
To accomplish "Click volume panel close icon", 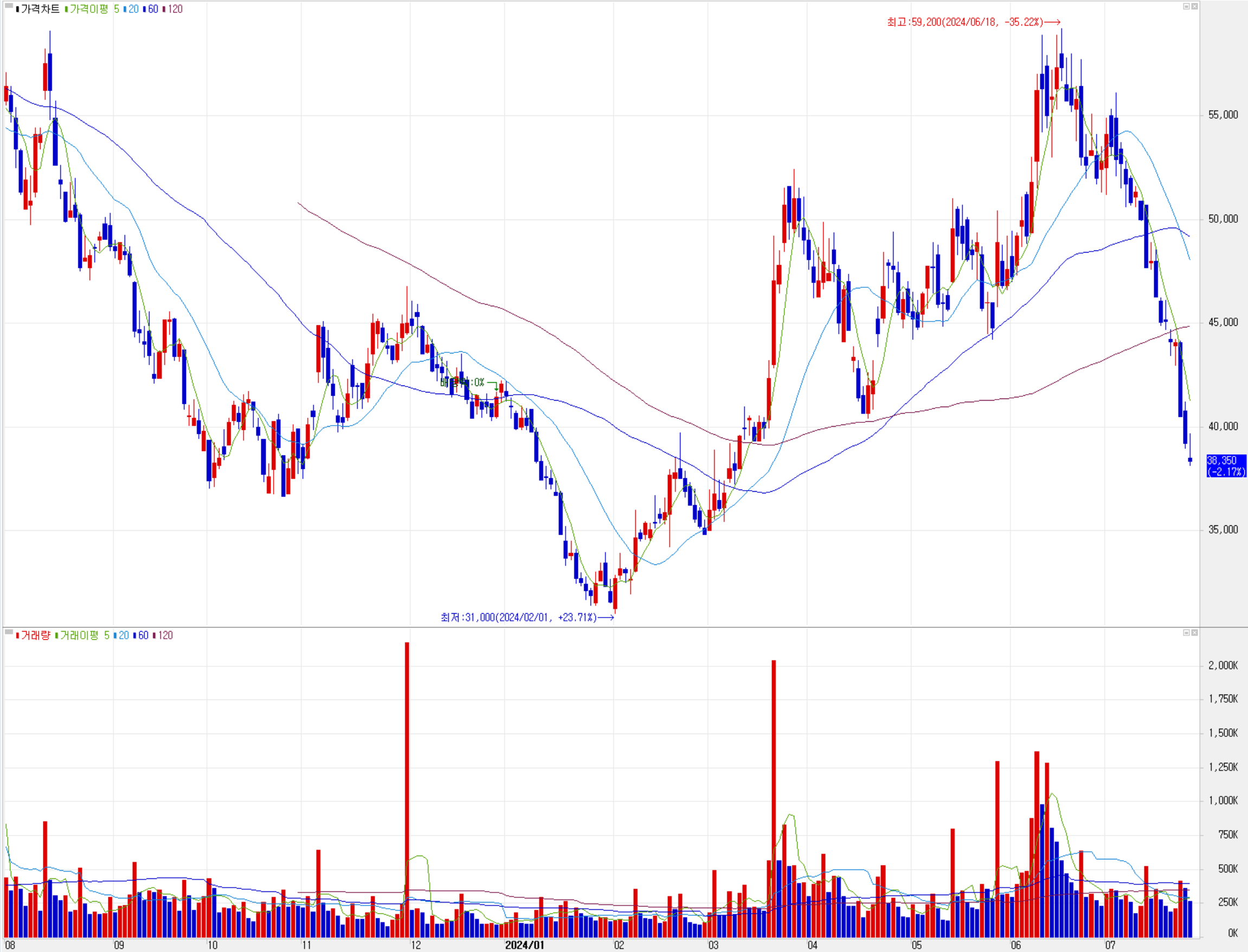I will pos(1194,632).
